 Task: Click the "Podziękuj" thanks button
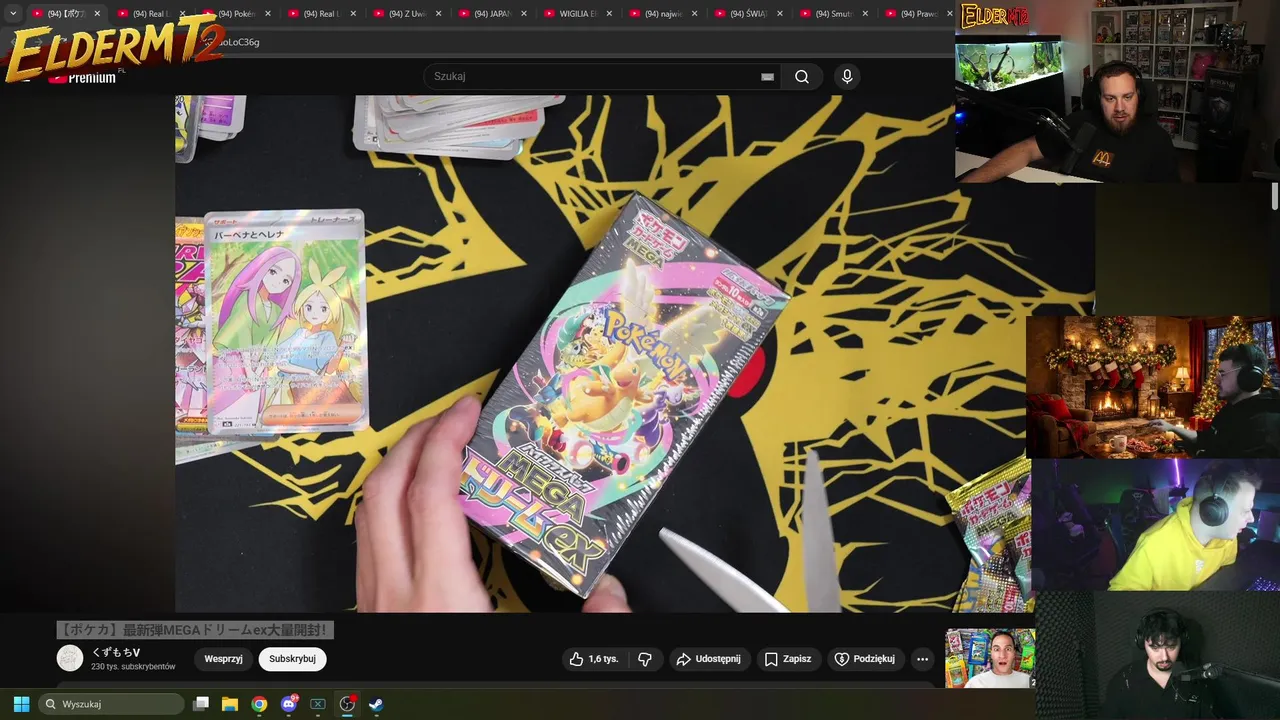[x=866, y=659]
